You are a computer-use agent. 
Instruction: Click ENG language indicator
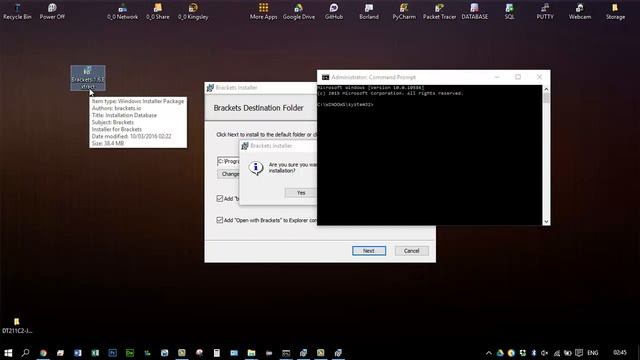point(593,353)
